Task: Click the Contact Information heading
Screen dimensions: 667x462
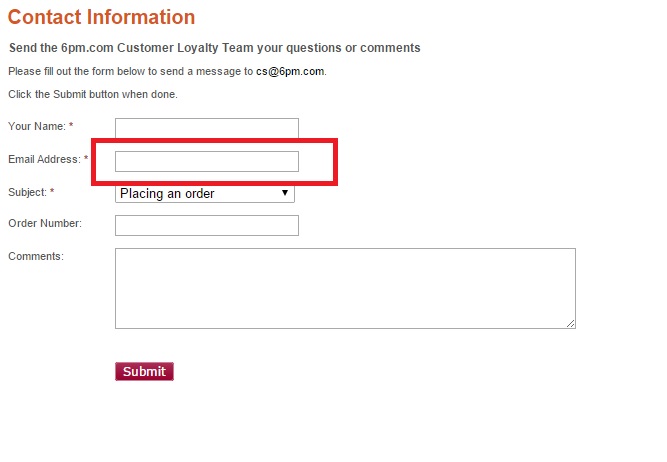Action: tap(101, 17)
